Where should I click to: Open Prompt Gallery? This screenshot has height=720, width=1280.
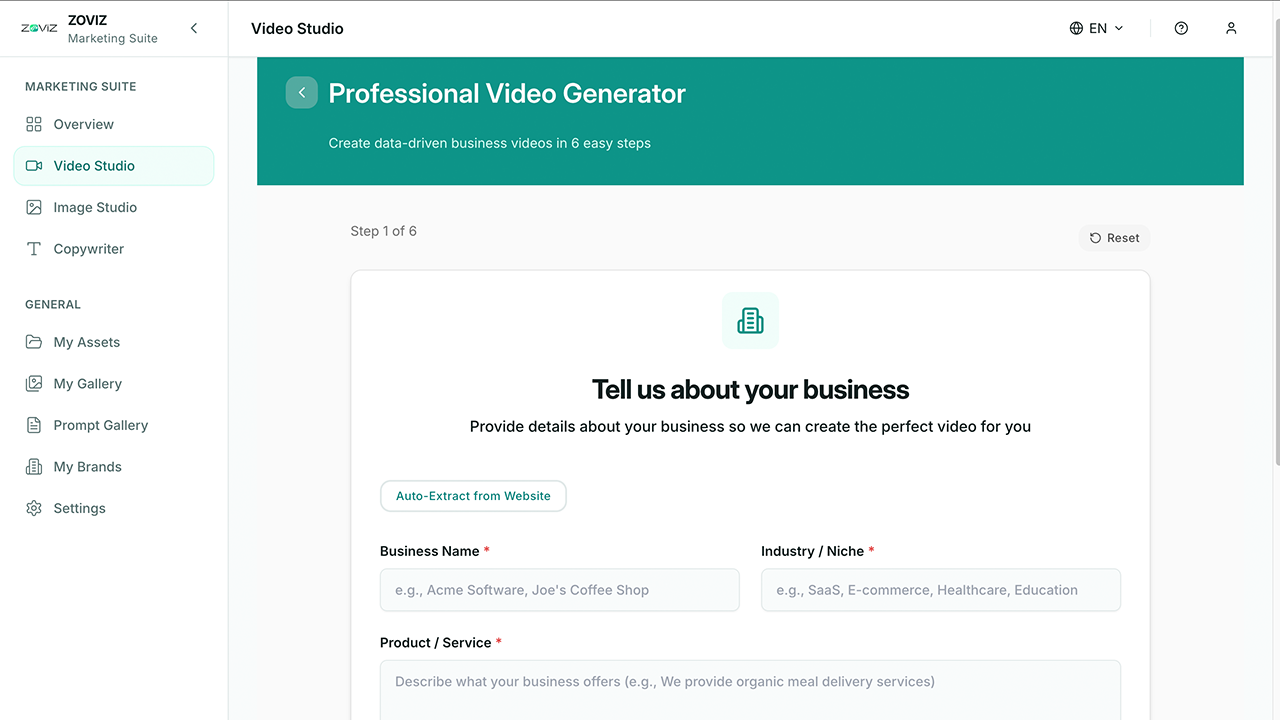114,425
